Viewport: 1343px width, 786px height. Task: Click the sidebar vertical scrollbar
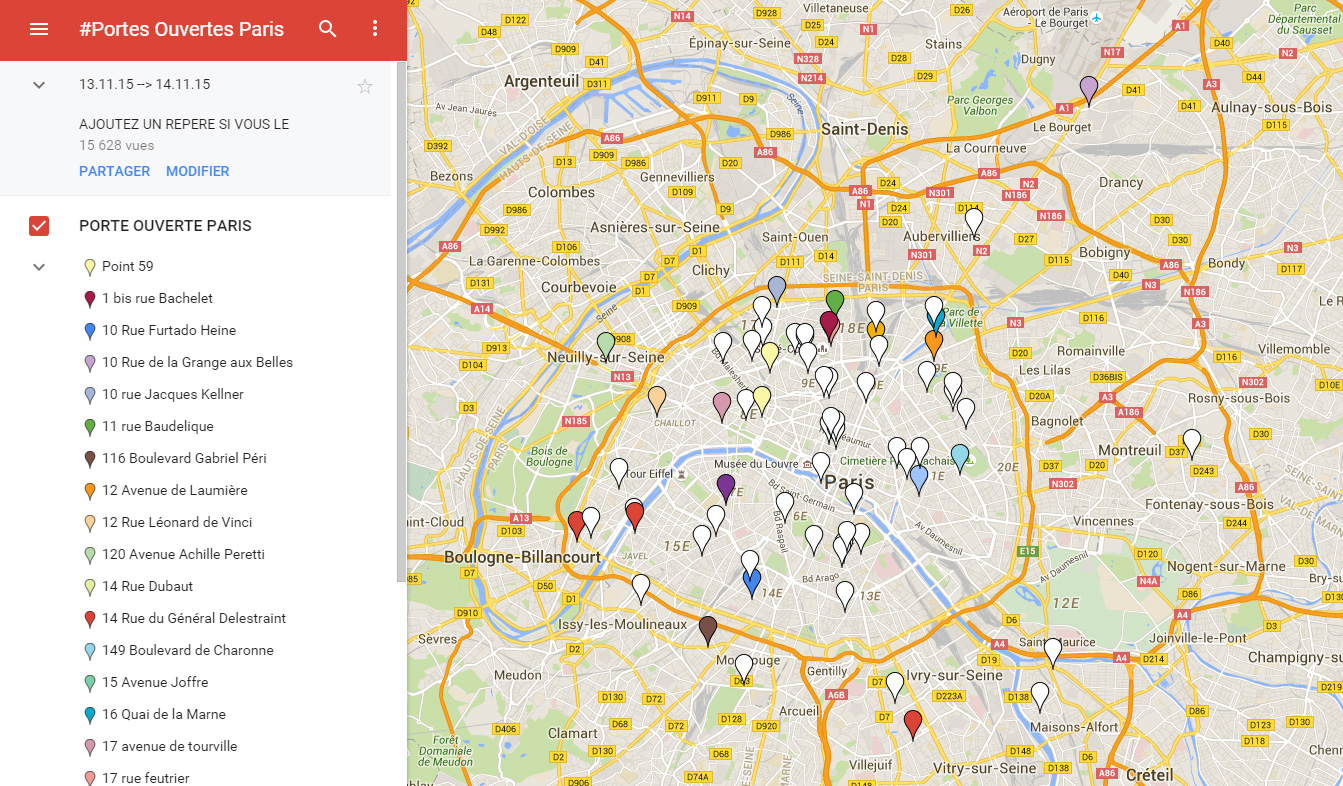(x=401, y=320)
